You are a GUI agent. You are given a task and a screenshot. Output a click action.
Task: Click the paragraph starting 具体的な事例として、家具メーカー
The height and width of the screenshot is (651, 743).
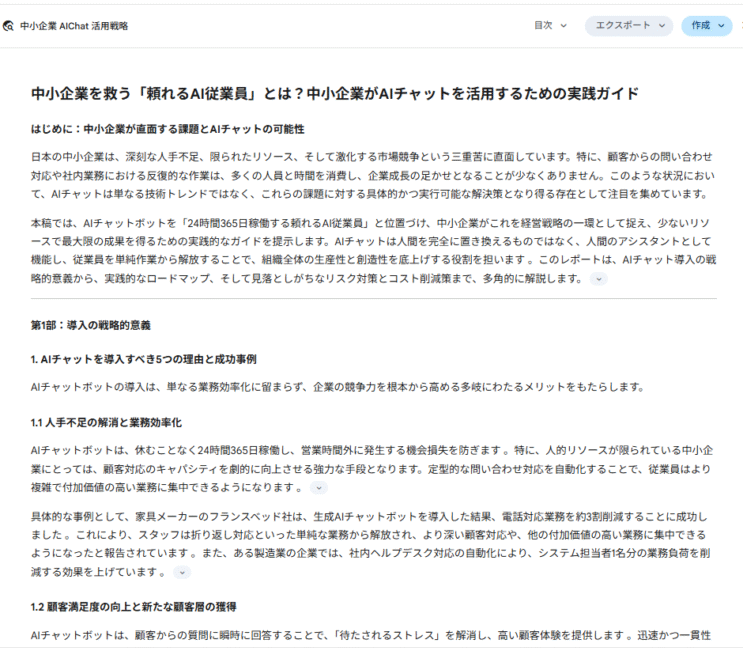pos(371,544)
